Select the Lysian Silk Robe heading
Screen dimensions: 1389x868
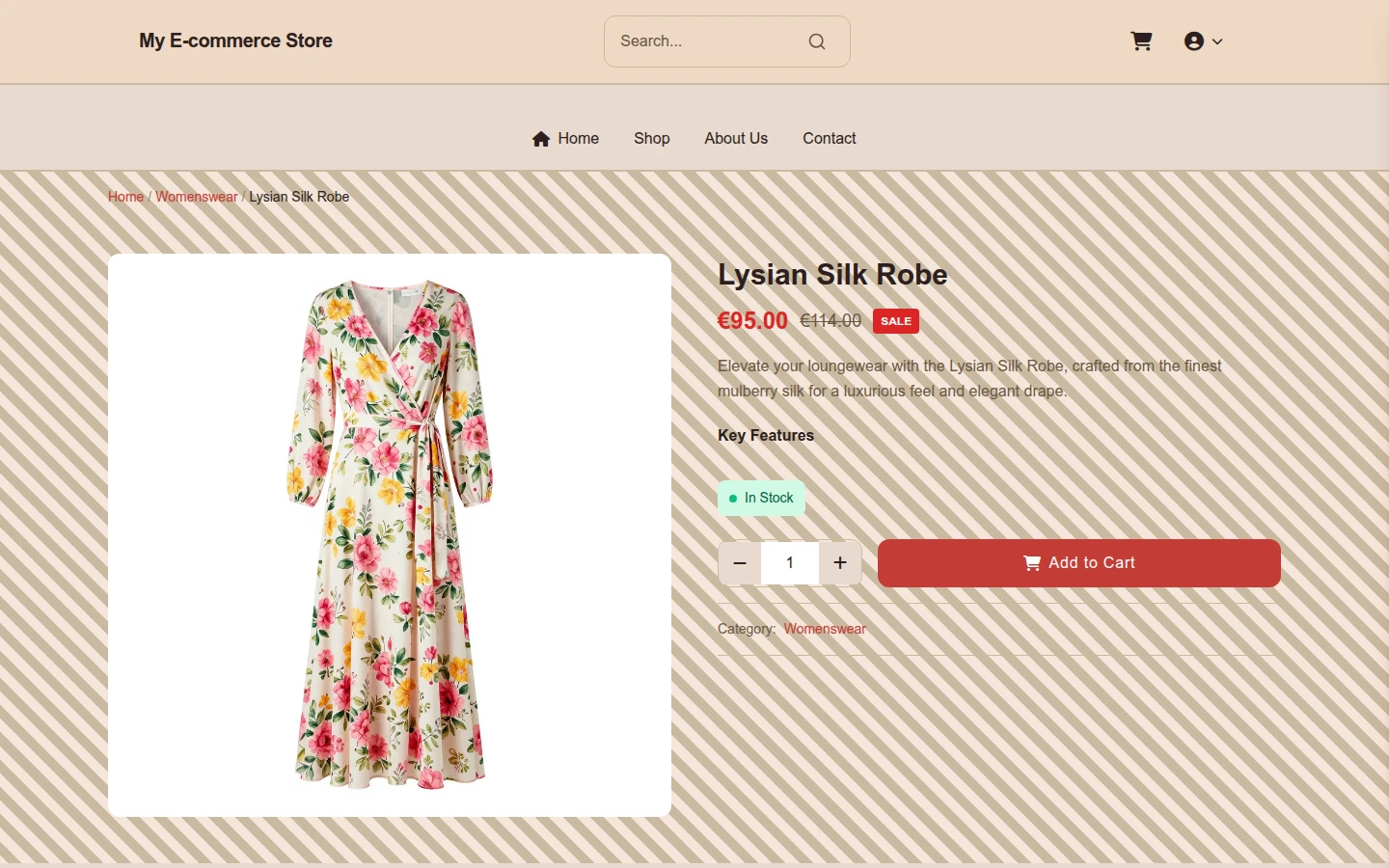pos(832,275)
